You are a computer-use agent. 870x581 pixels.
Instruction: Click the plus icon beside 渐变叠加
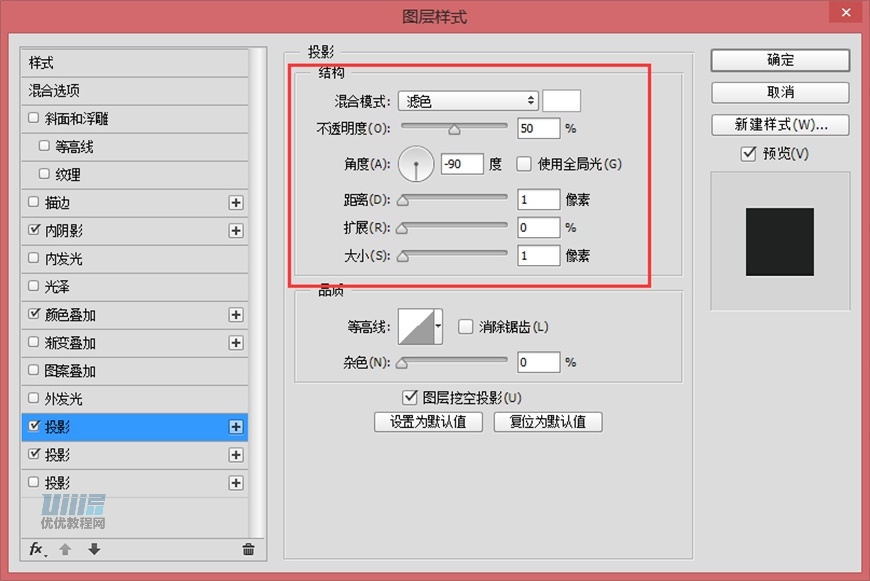point(236,343)
